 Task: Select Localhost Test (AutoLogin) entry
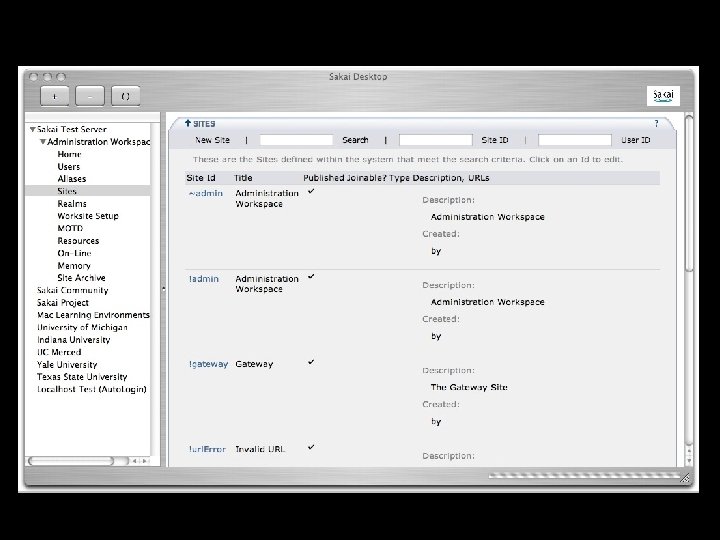point(92,389)
